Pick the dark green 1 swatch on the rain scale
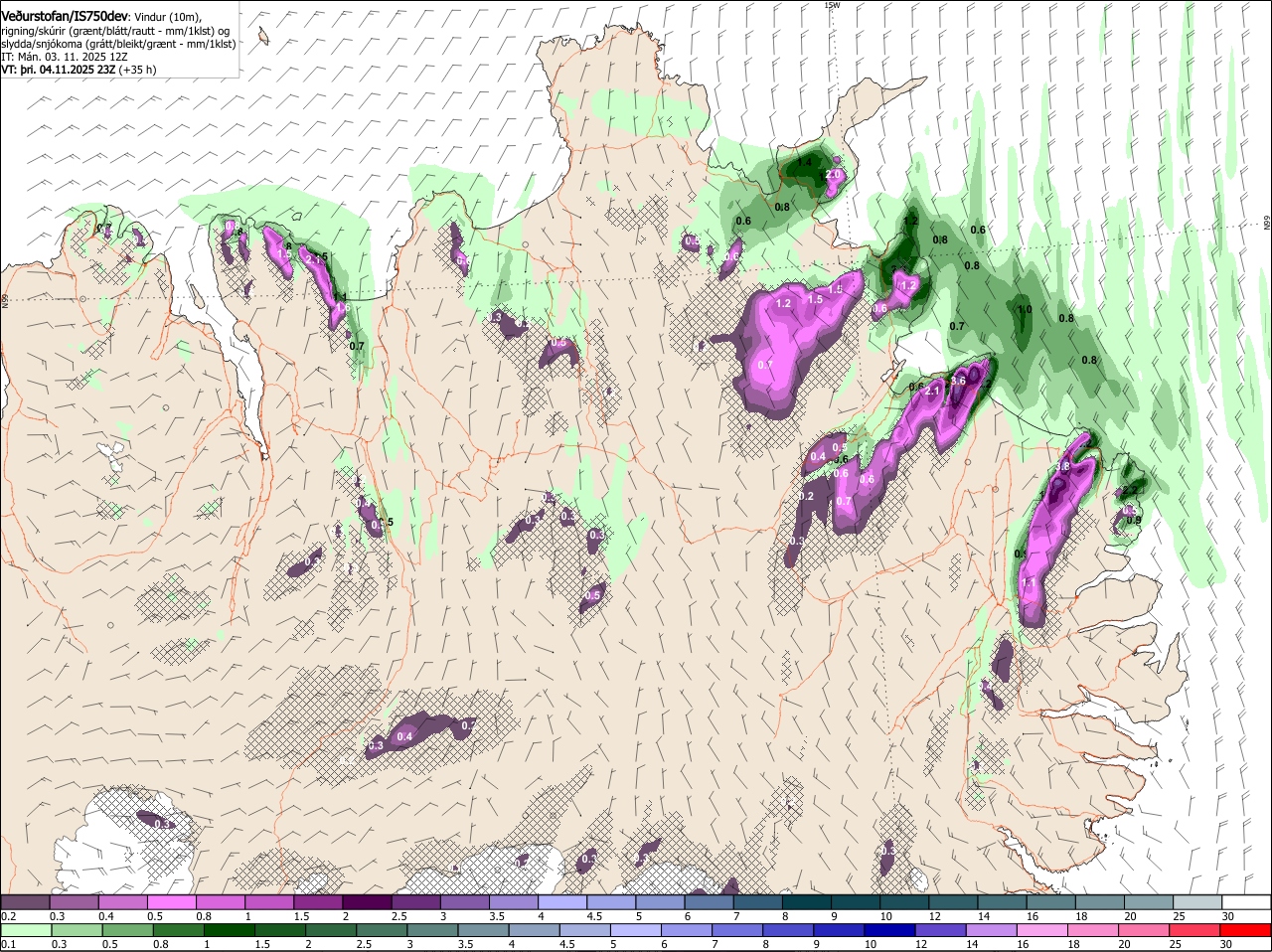Viewport: 1272px width, 952px height. coord(231,930)
